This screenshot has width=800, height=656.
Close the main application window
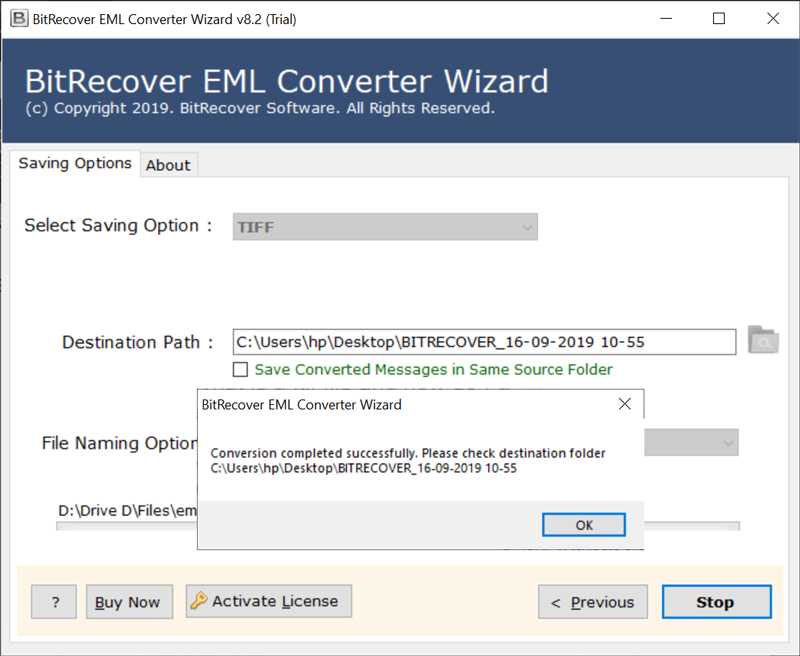click(773, 19)
